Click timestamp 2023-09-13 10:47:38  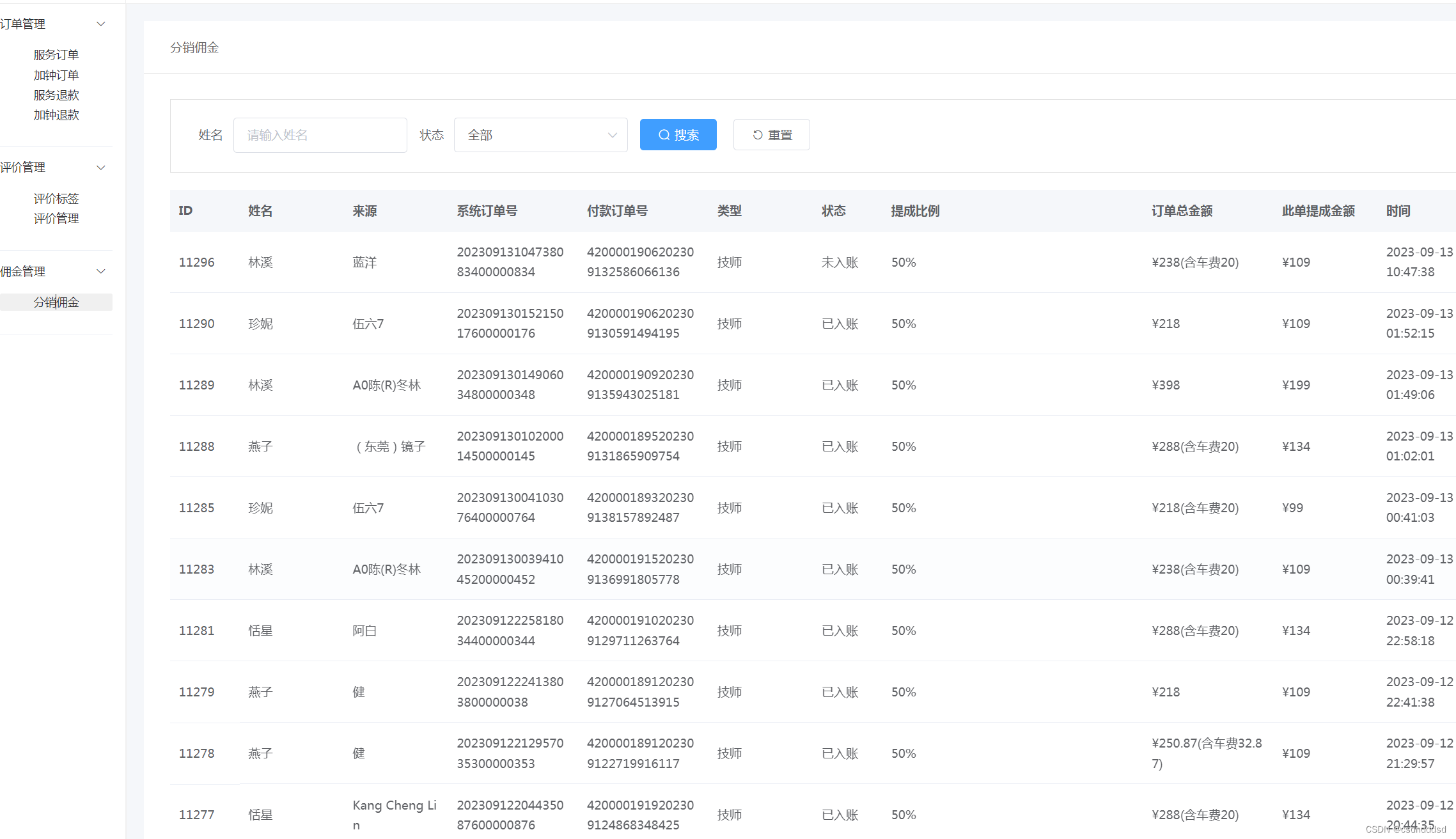click(1420, 262)
